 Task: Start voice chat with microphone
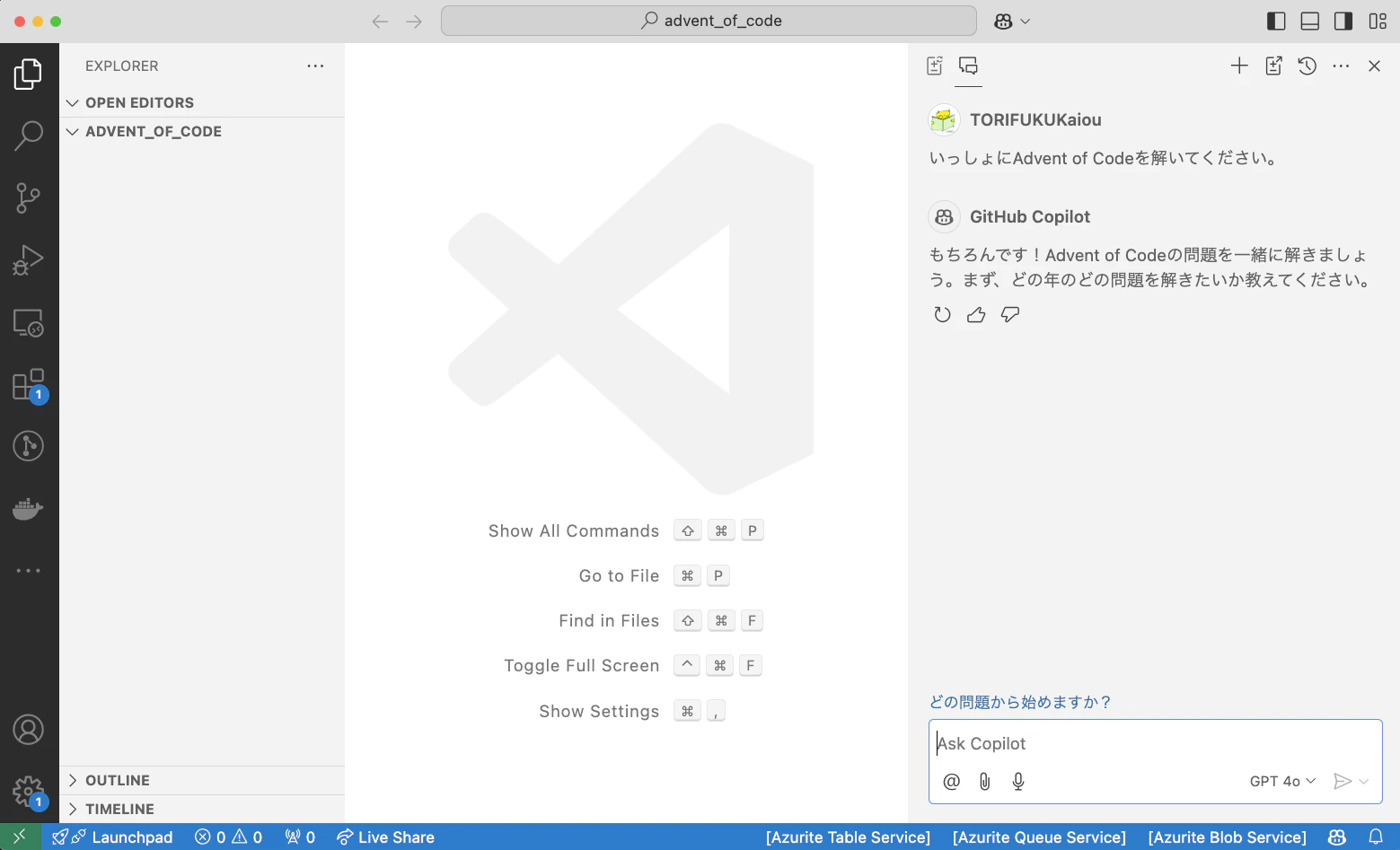(x=1018, y=781)
